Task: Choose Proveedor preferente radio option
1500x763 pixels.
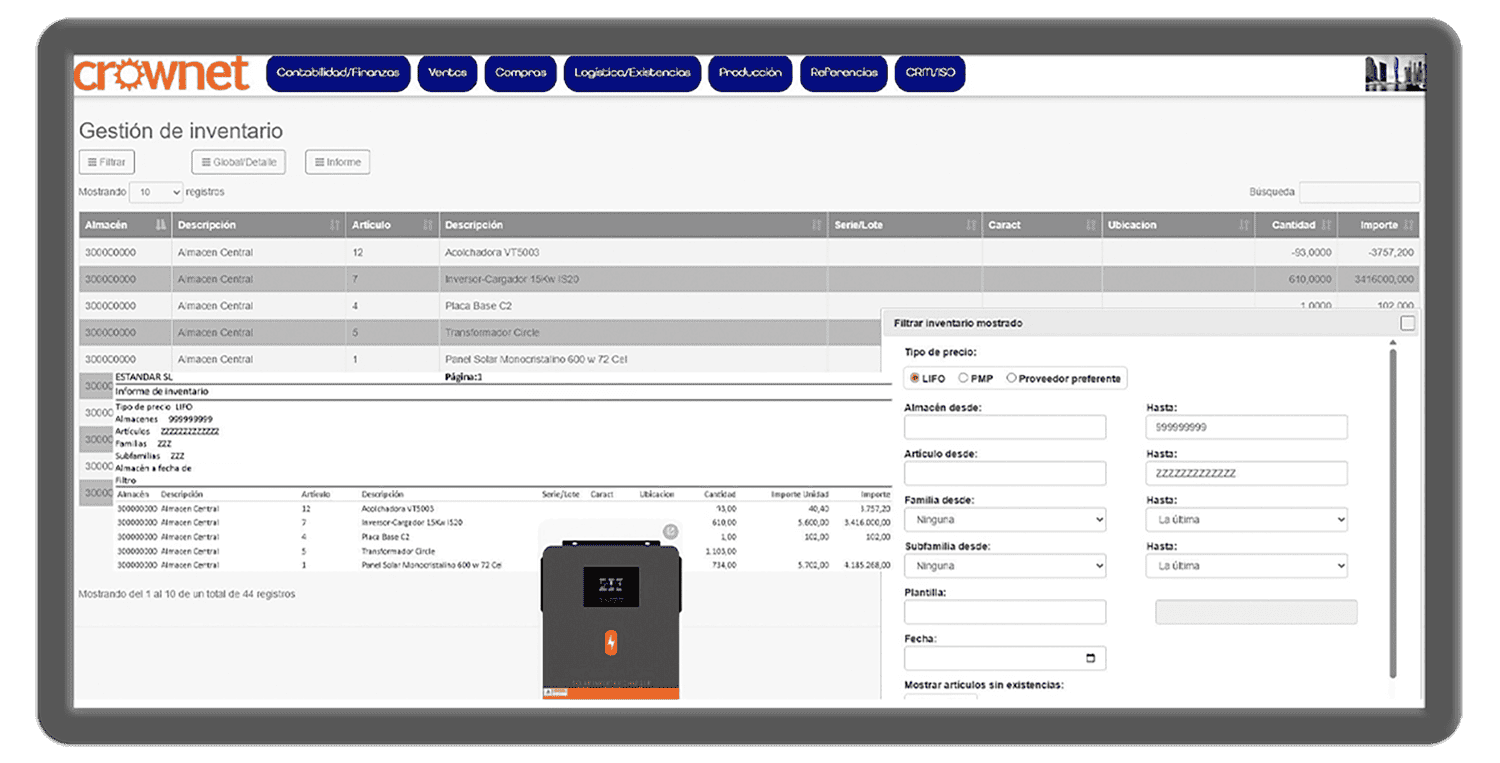Action: (x=1012, y=378)
